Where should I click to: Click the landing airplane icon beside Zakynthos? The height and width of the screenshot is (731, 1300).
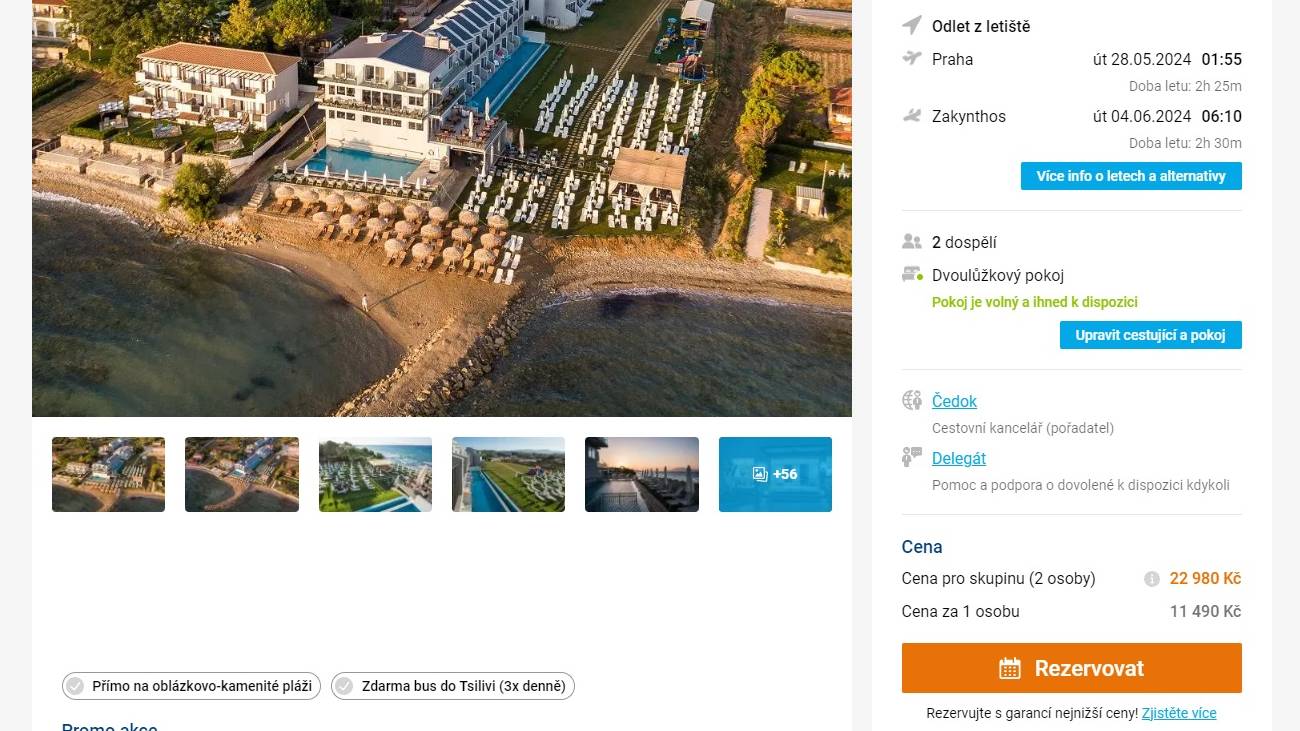coord(911,116)
